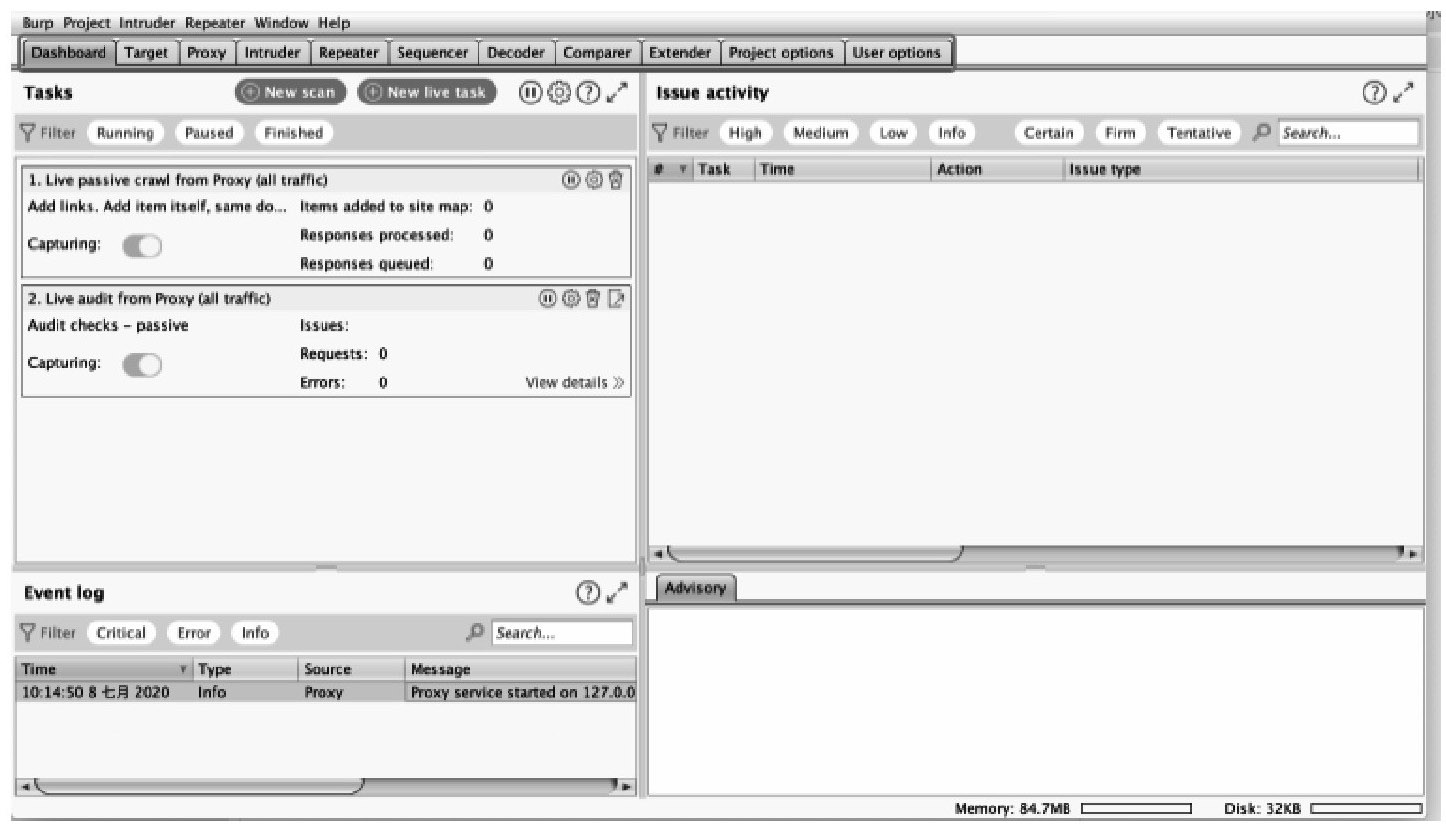Pause the Live audit from Proxy task
This screenshot has width=1446, height=825.
[x=547, y=298]
